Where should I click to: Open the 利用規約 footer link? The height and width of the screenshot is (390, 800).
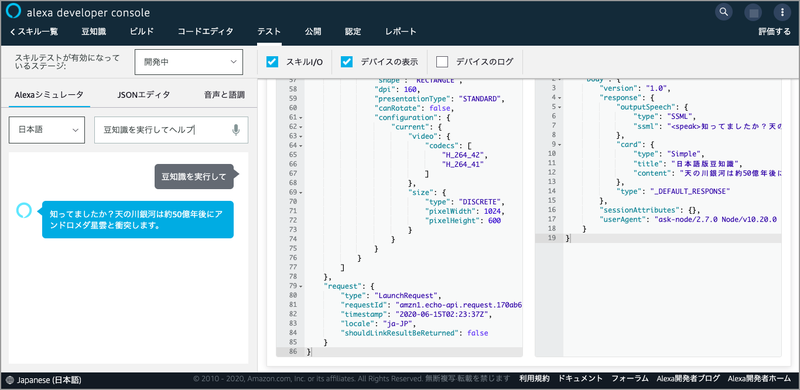tap(534, 379)
